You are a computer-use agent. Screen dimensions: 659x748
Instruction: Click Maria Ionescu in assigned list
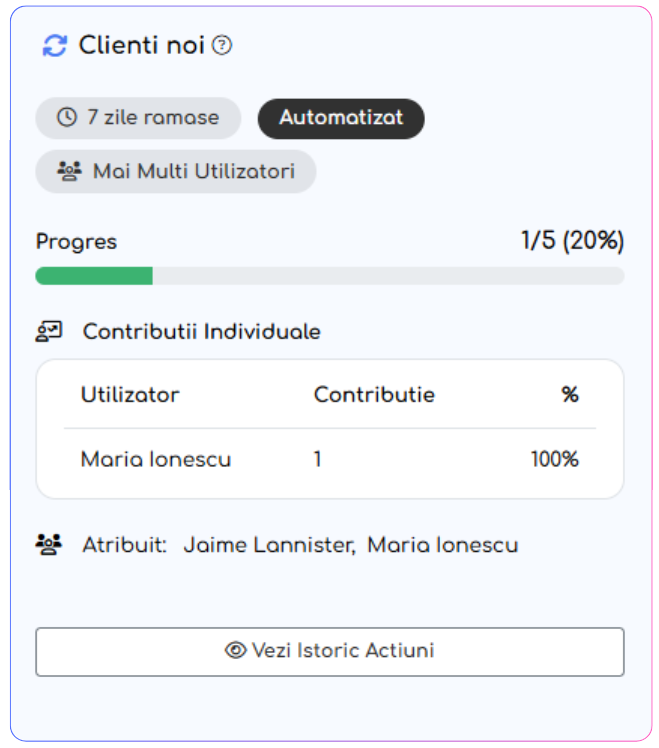(442, 545)
